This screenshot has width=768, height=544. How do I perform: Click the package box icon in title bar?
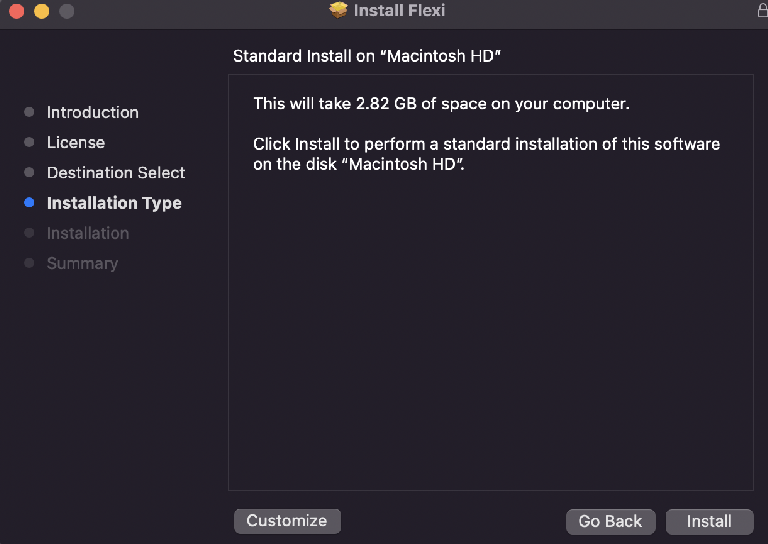tap(339, 10)
